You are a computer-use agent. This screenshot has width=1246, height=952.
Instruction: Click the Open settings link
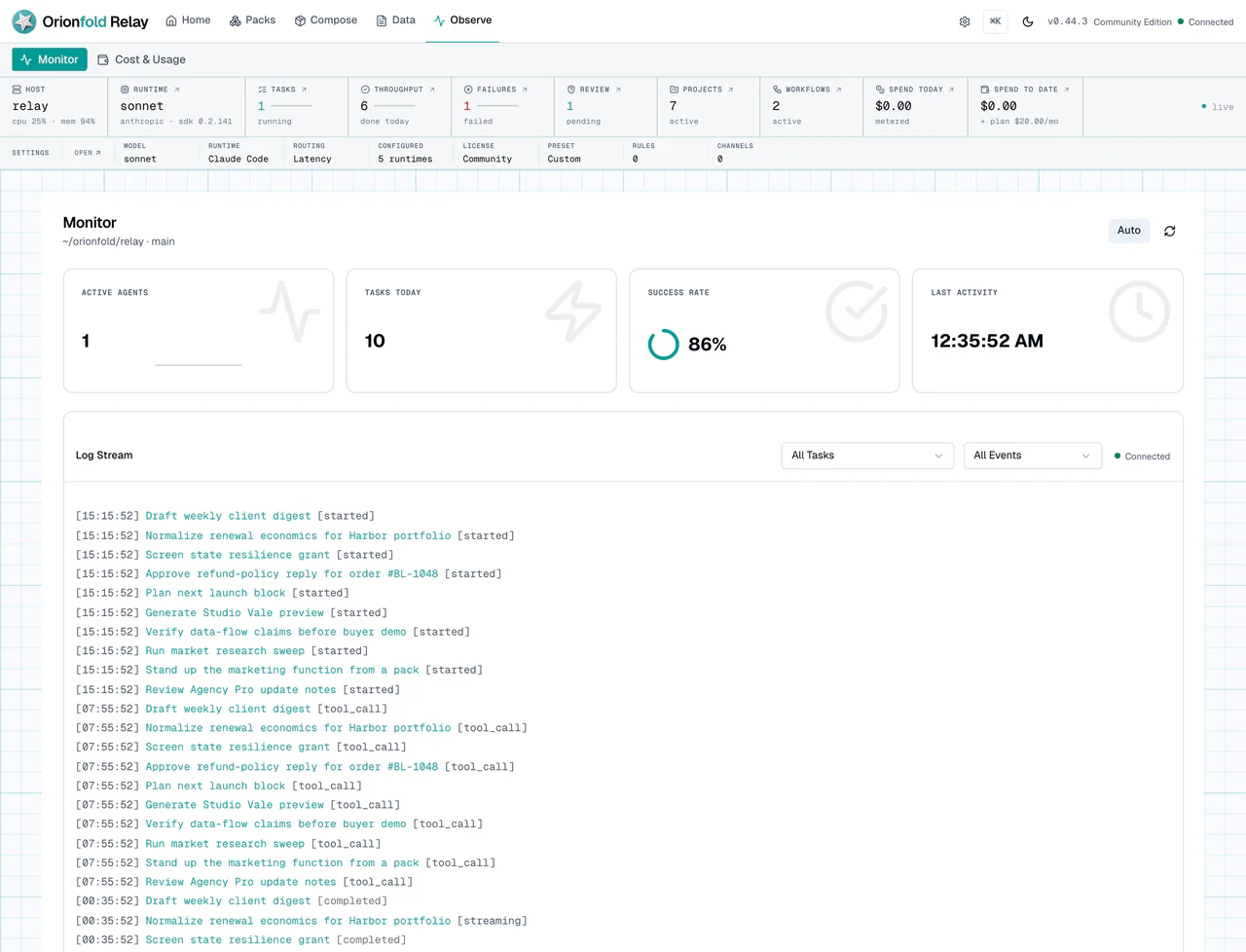88,153
